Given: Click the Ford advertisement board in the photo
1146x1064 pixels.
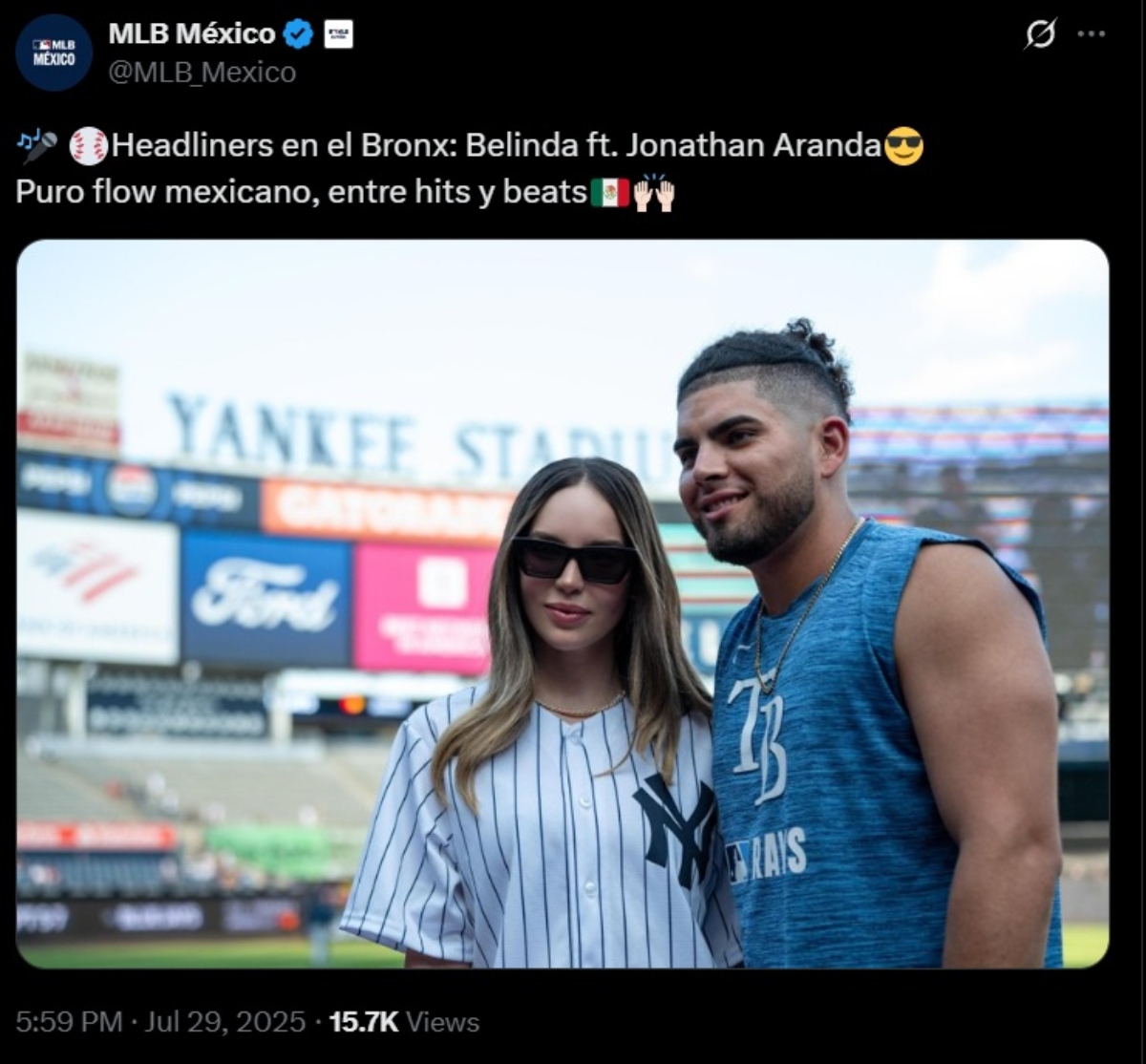Looking at the screenshot, I should pos(265,599).
